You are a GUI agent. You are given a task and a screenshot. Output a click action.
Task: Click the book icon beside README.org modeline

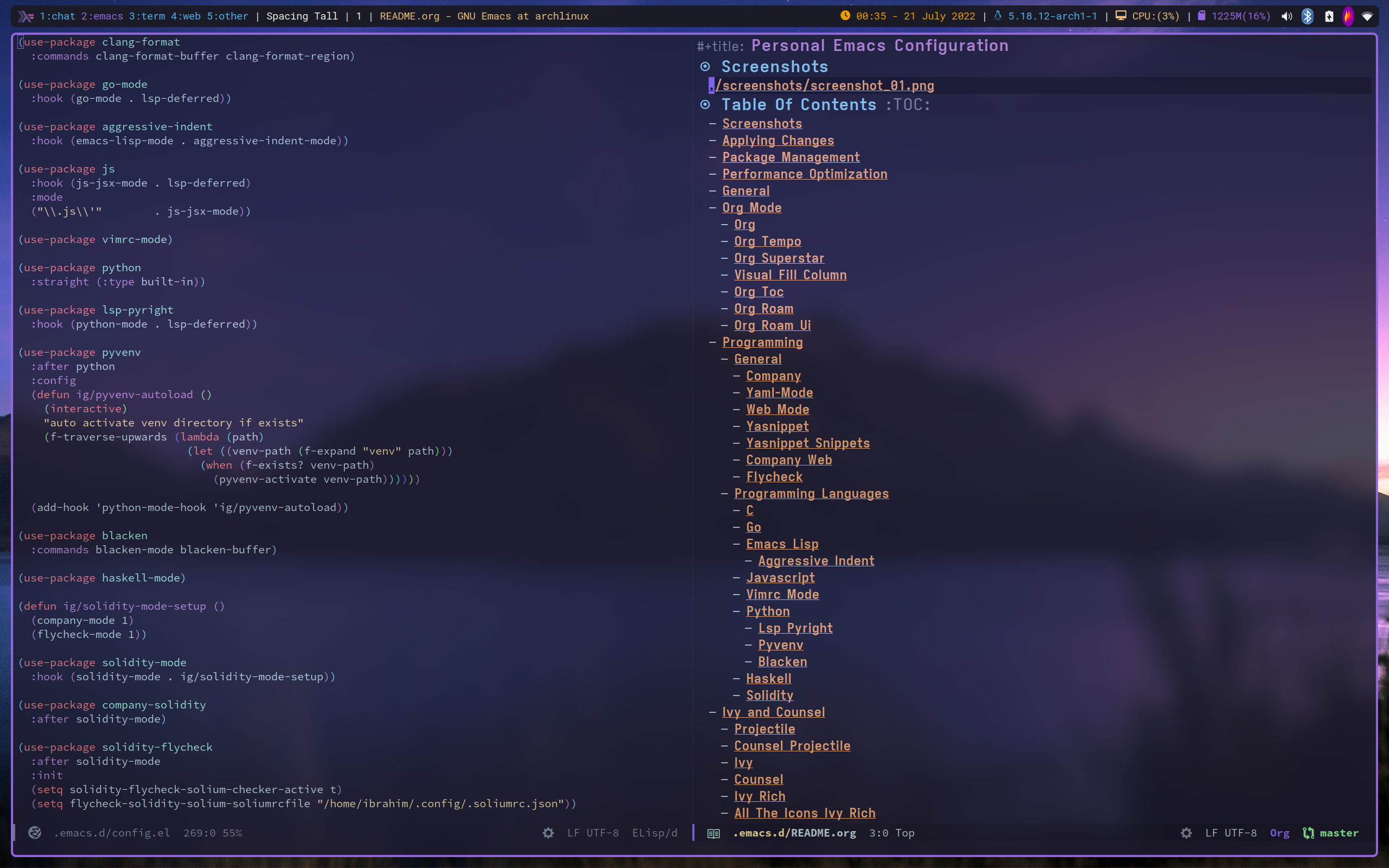tap(713, 833)
